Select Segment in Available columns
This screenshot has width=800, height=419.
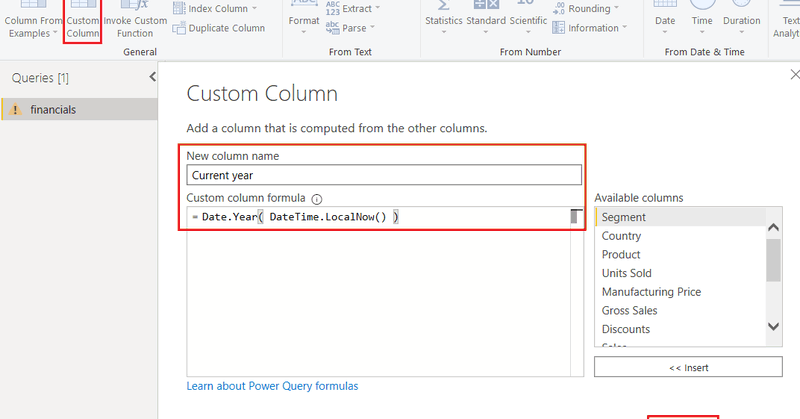coord(681,217)
